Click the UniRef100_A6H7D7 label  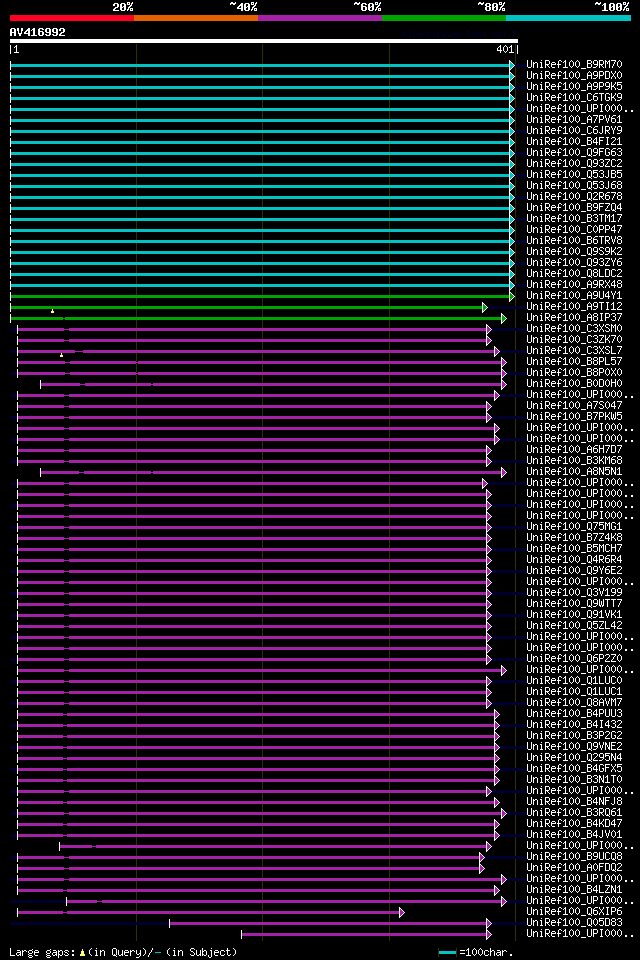coord(574,450)
